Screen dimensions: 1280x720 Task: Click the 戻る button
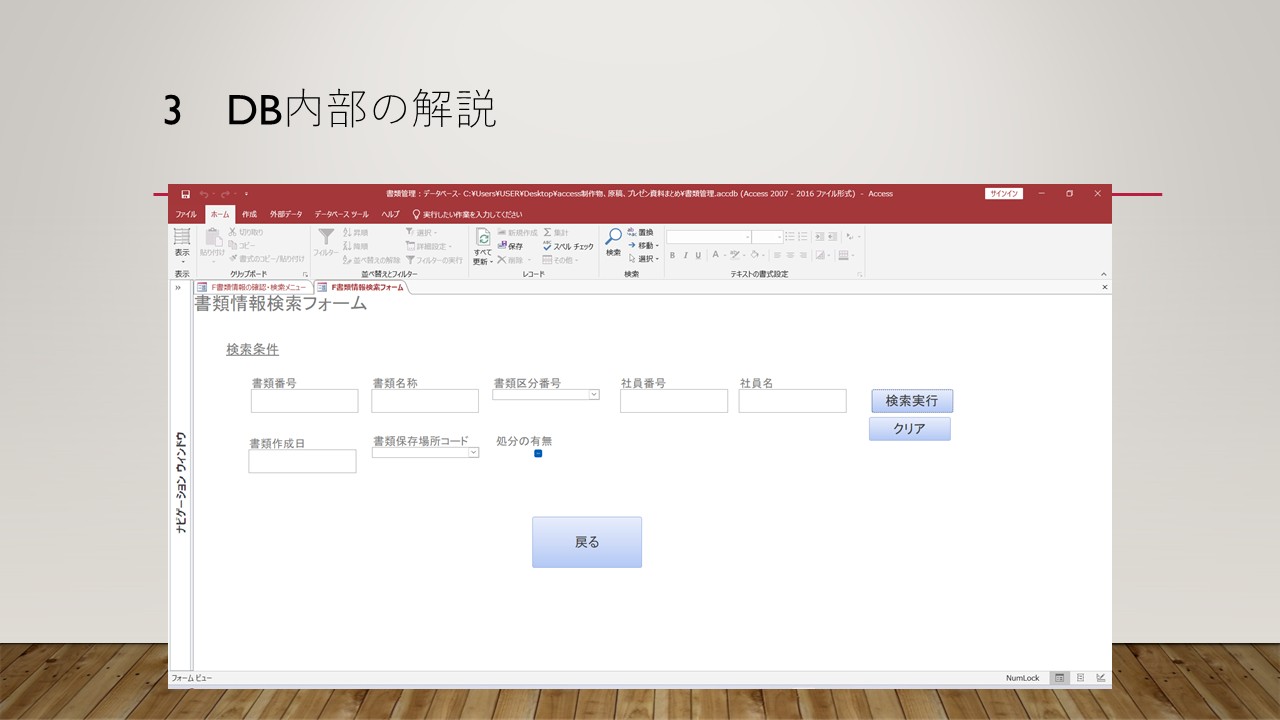point(587,542)
